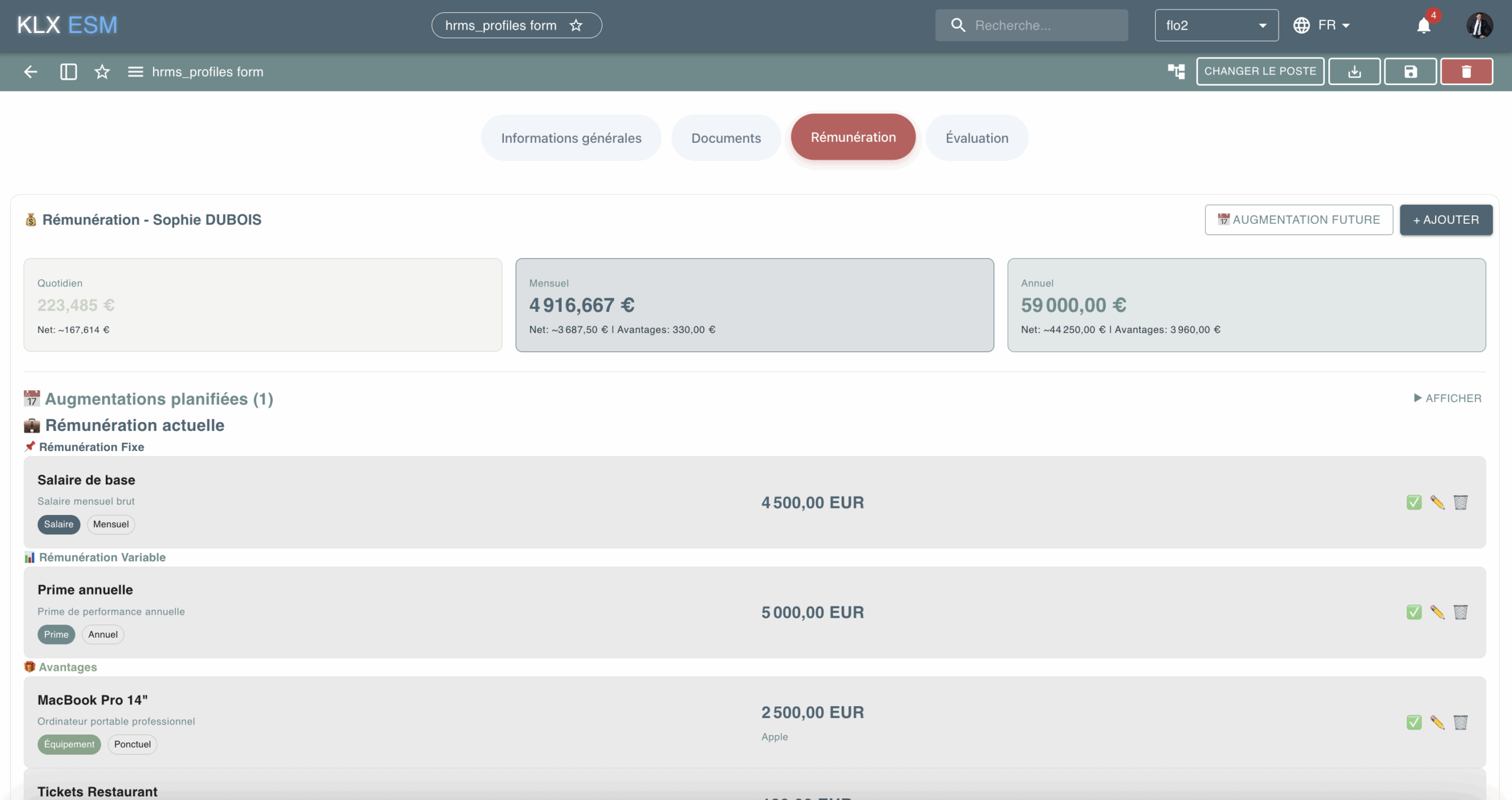Click the download icon button
Screen dimensions: 1512x800
(x=1354, y=71)
